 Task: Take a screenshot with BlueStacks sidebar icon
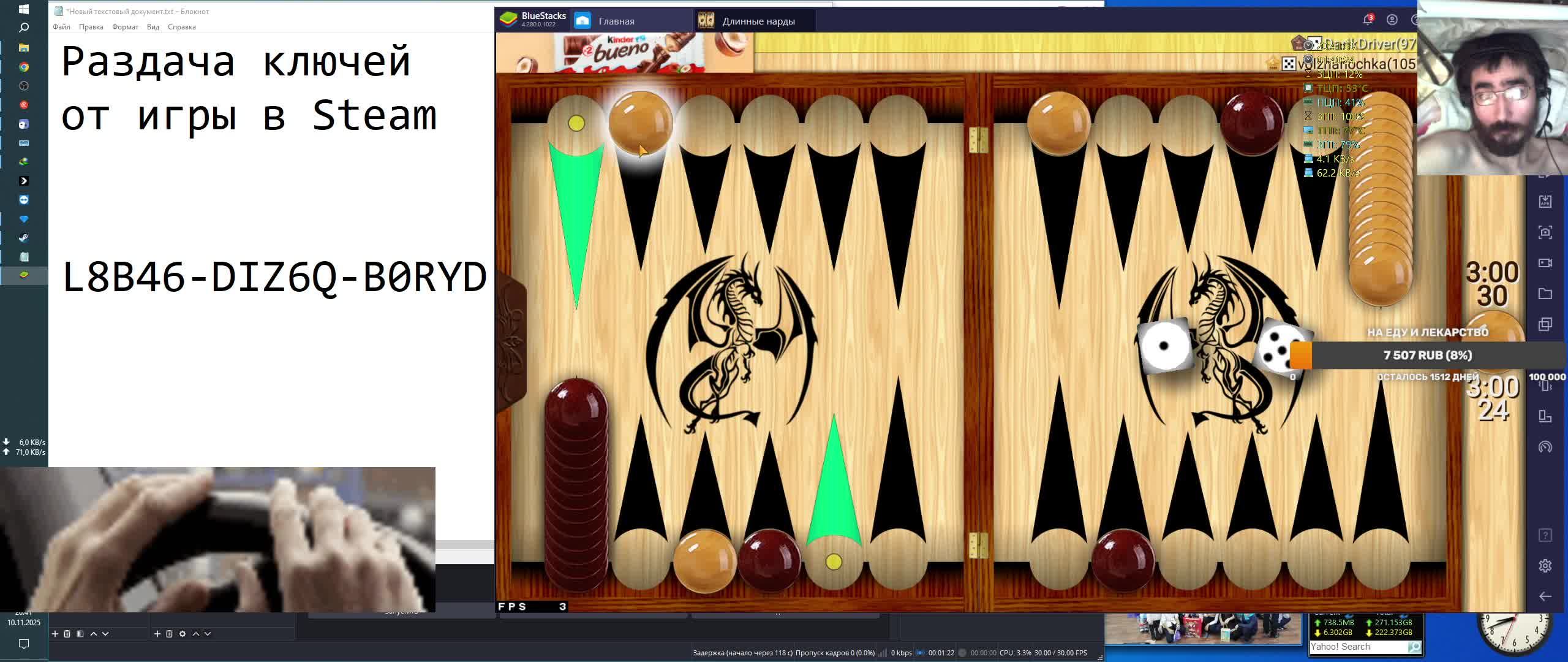click(1545, 232)
